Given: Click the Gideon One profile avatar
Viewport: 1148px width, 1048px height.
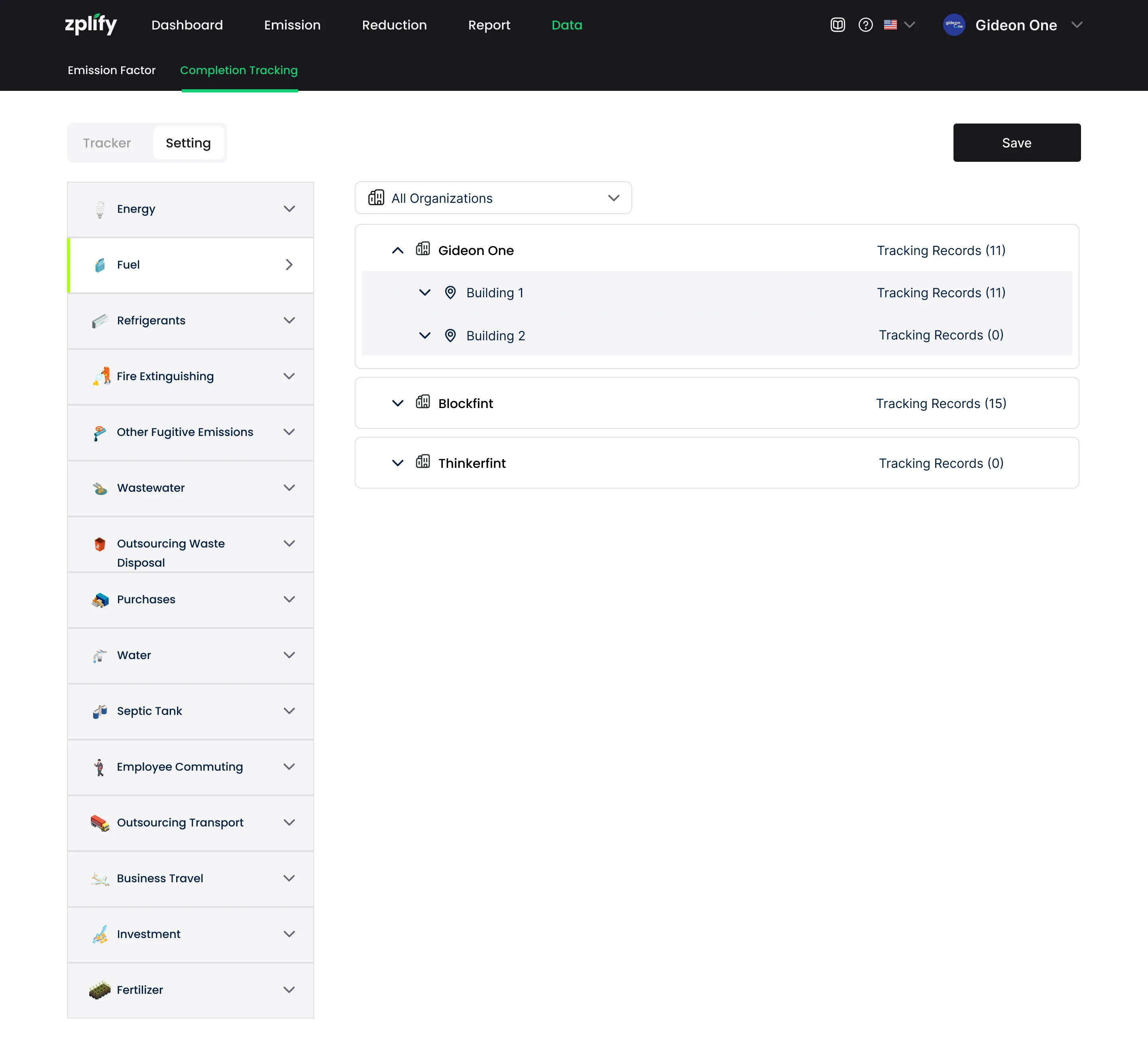Looking at the screenshot, I should (x=954, y=25).
